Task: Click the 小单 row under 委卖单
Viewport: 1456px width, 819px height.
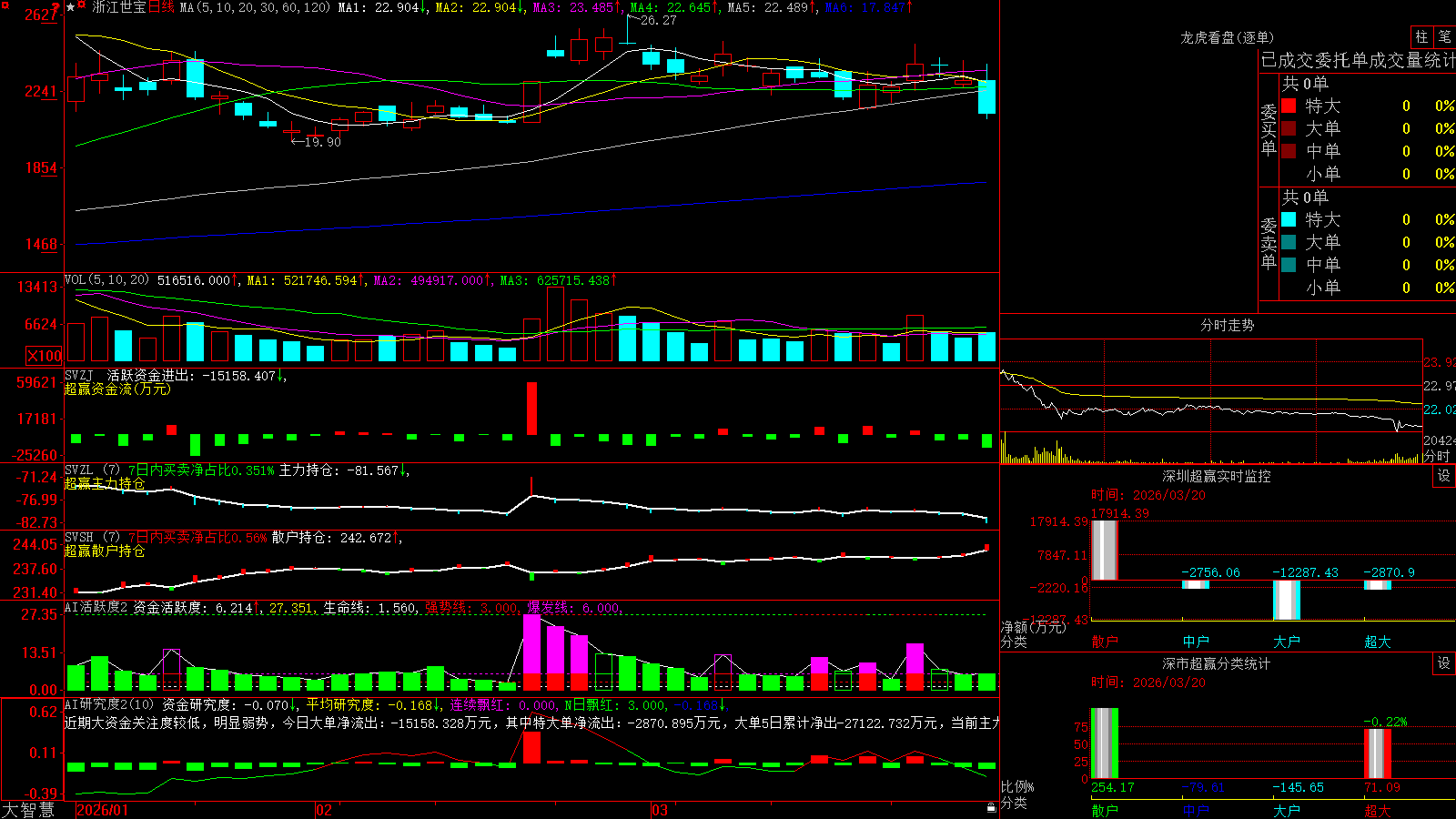Action: pyautogui.click(x=1368, y=288)
